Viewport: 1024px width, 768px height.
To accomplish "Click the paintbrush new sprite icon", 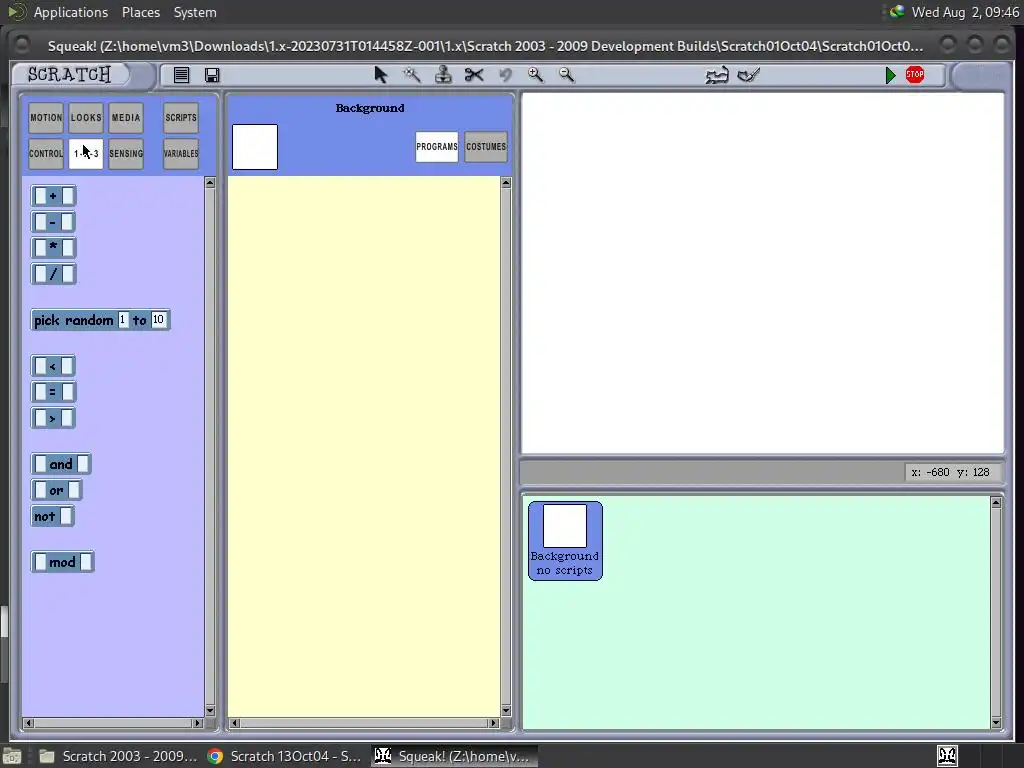I will click(x=748, y=75).
